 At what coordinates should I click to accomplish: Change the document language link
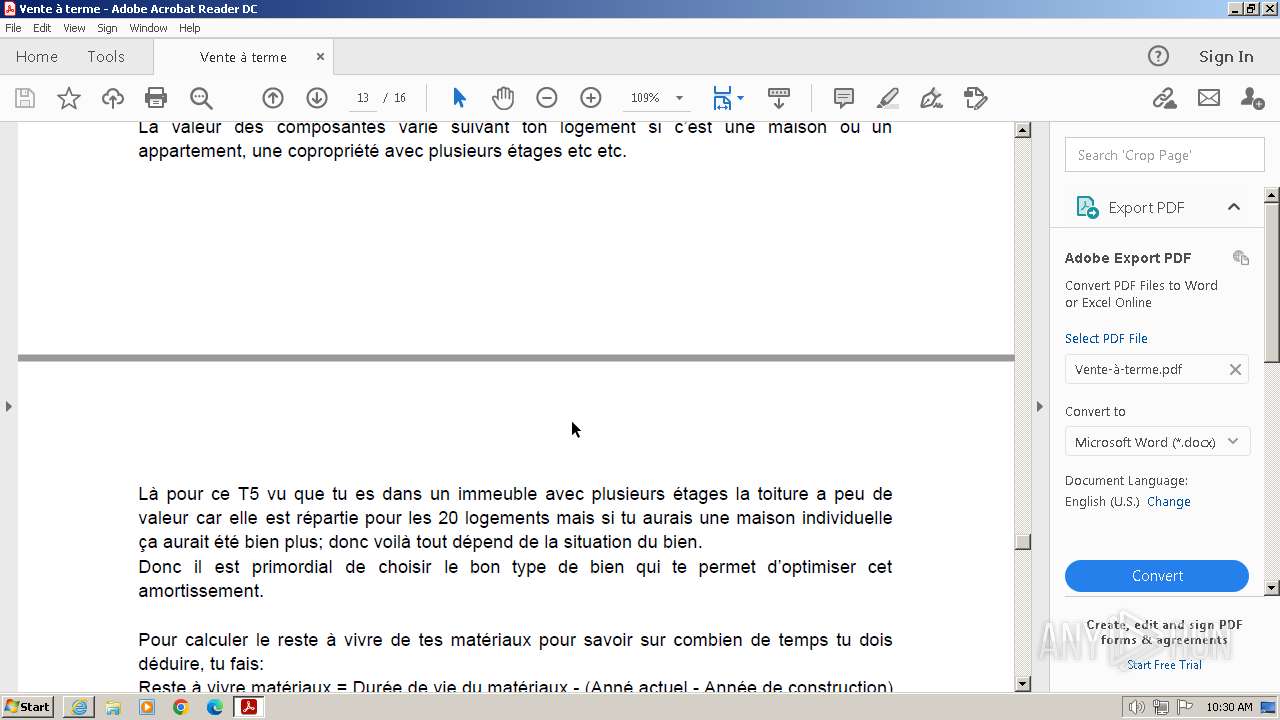pyautogui.click(x=1168, y=502)
